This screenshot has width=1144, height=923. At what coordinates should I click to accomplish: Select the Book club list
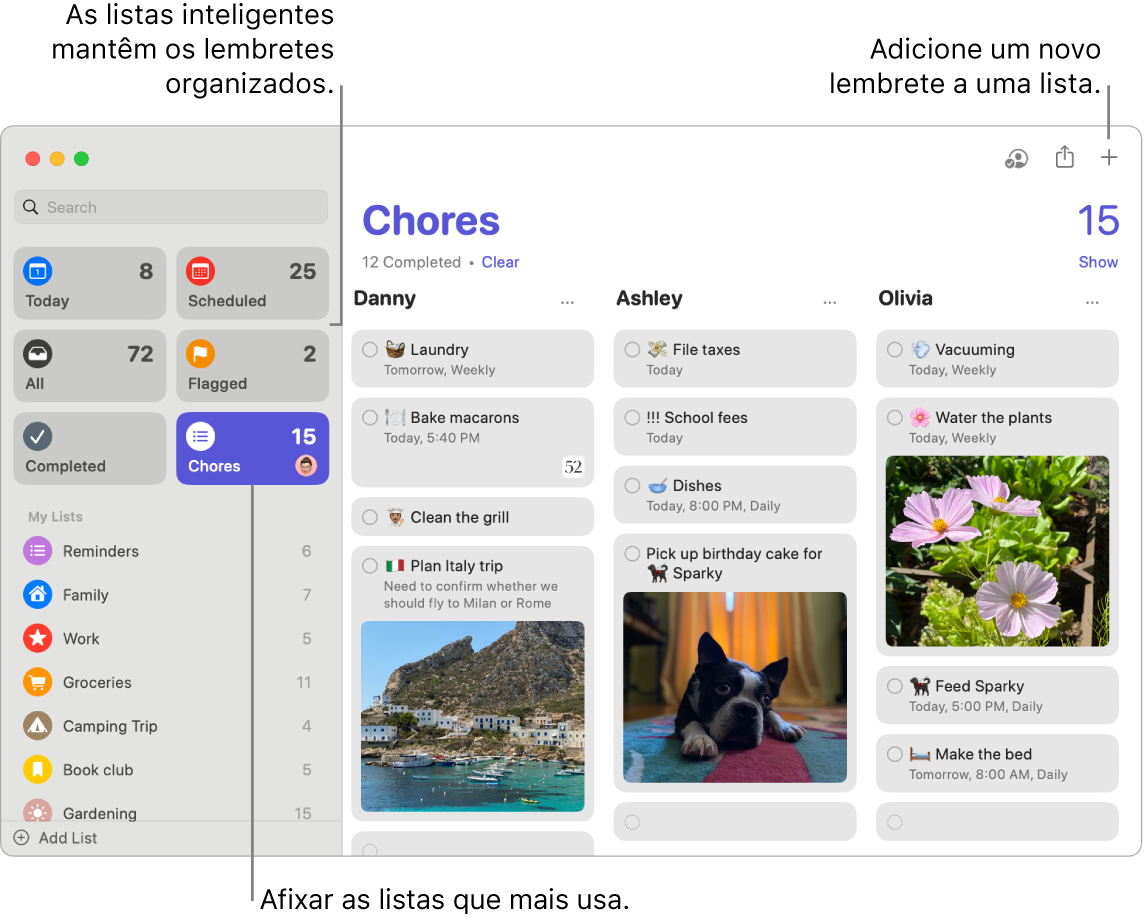click(x=171, y=770)
